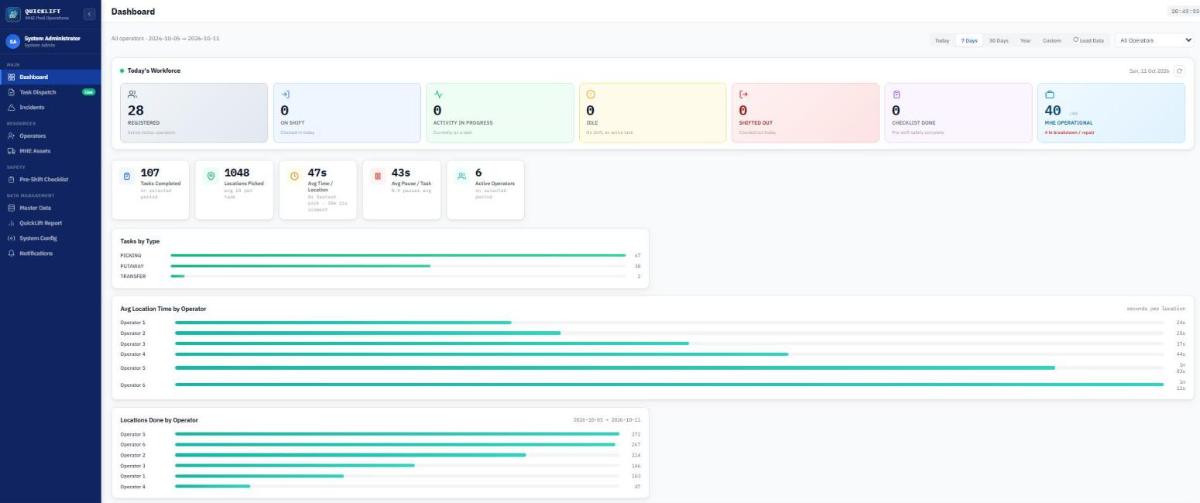Viewport: 1200px width, 503px height.
Task: Click the Tasks Completed clipboard icon
Action: pos(126,176)
